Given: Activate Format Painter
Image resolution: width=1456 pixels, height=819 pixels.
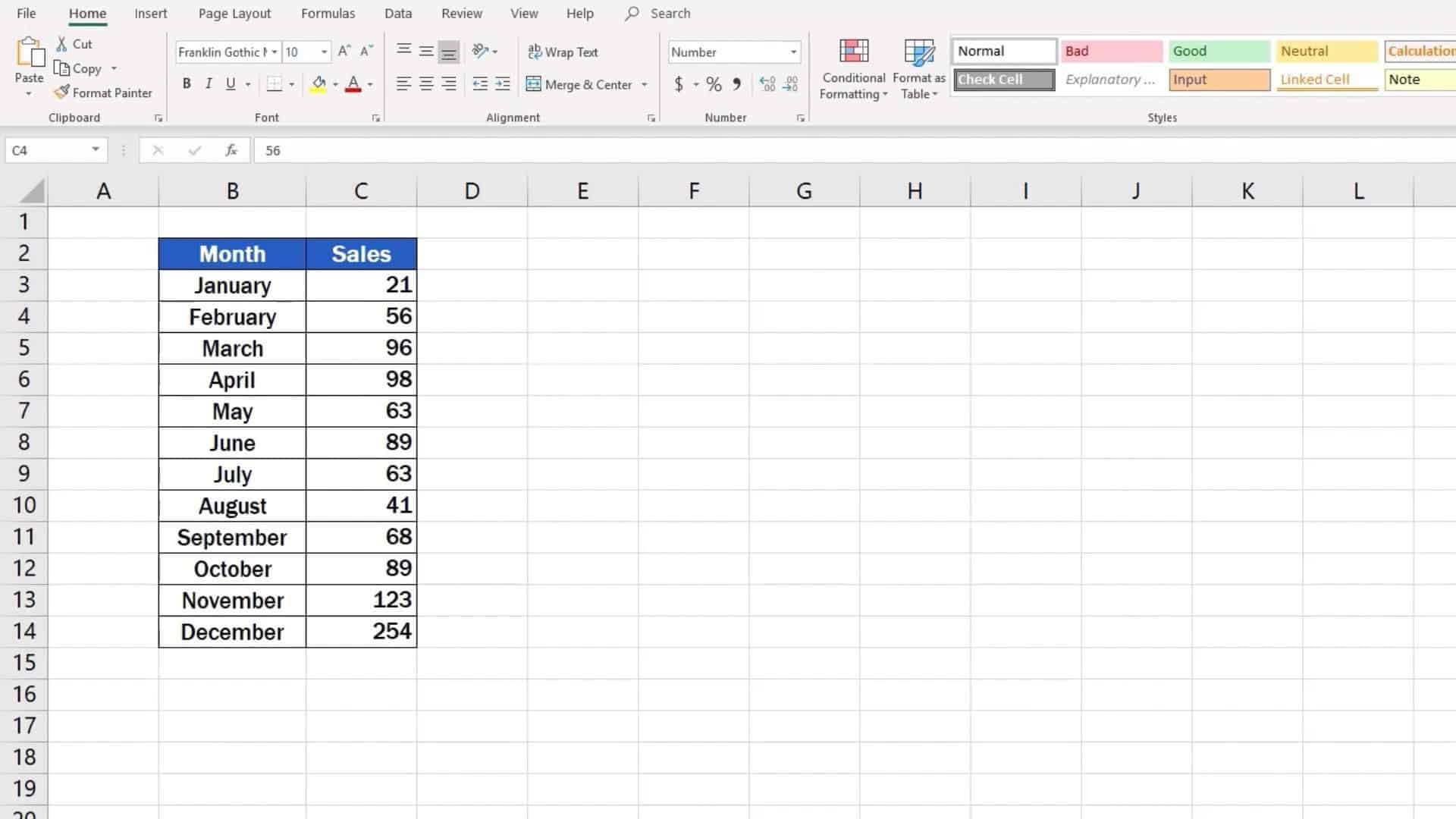Looking at the screenshot, I should tap(103, 92).
